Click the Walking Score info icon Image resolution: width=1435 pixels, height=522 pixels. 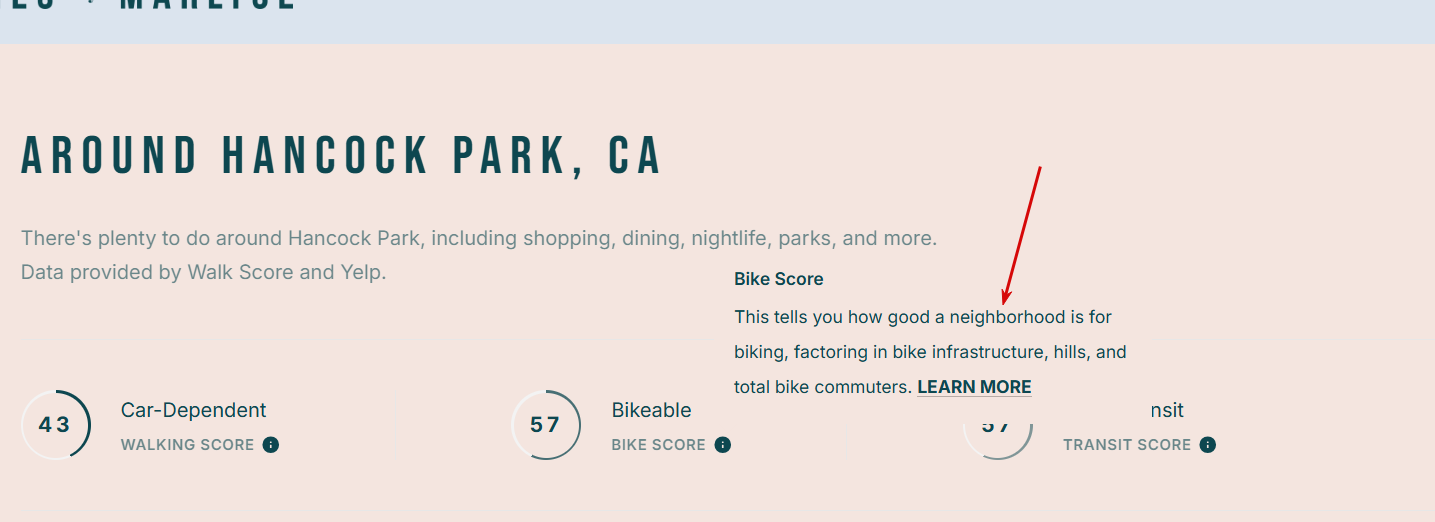(x=270, y=445)
